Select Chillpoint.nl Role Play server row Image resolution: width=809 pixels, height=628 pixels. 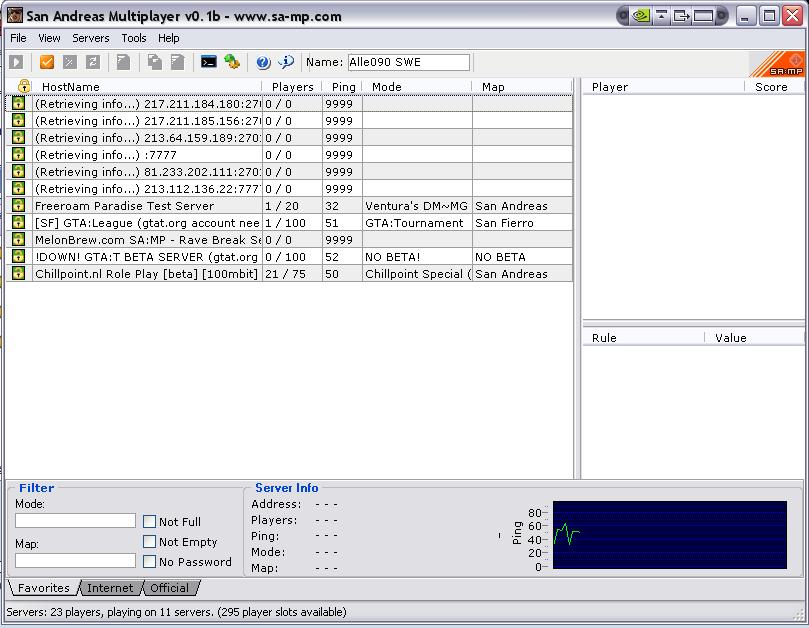coord(289,273)
